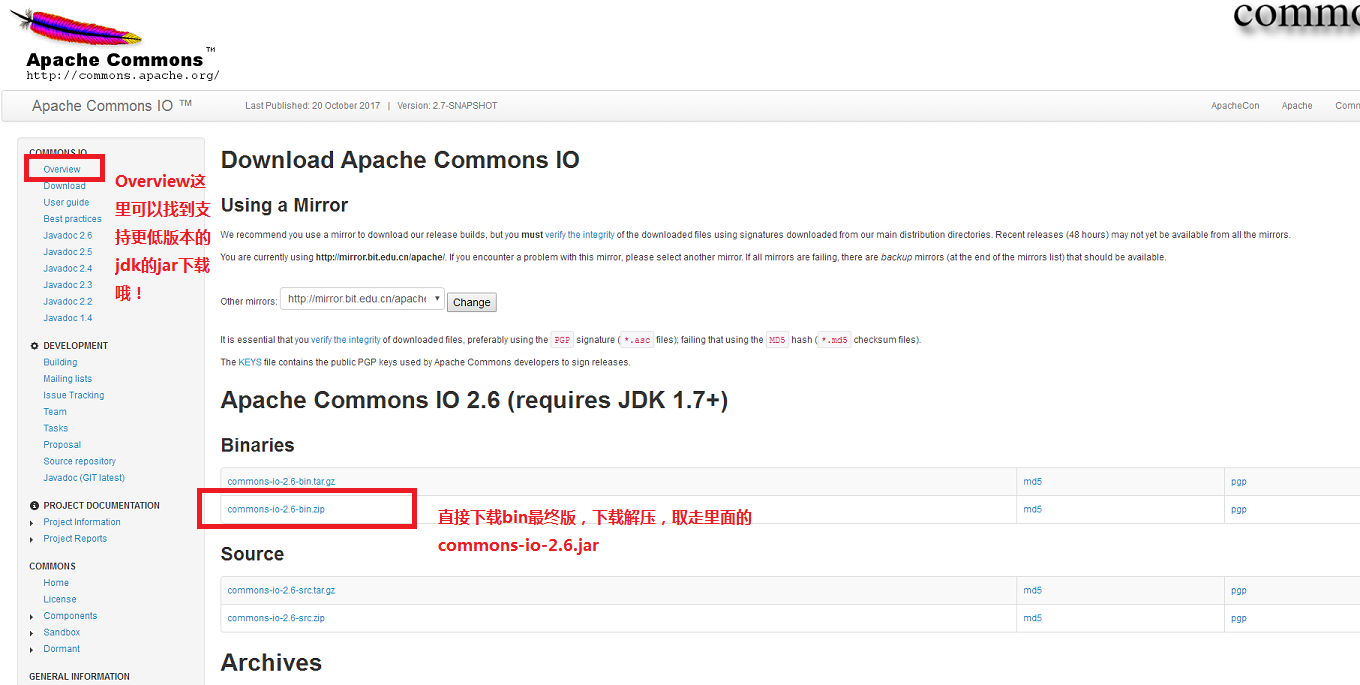Open pgp for commons-io-2.6-bin.tar.gz
The height and width of the screenshot is (685, 1360).
(1239, 482)
